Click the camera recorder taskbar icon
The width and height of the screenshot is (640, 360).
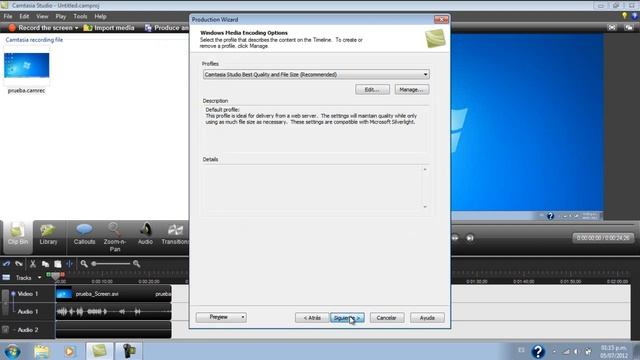point(129,351)
